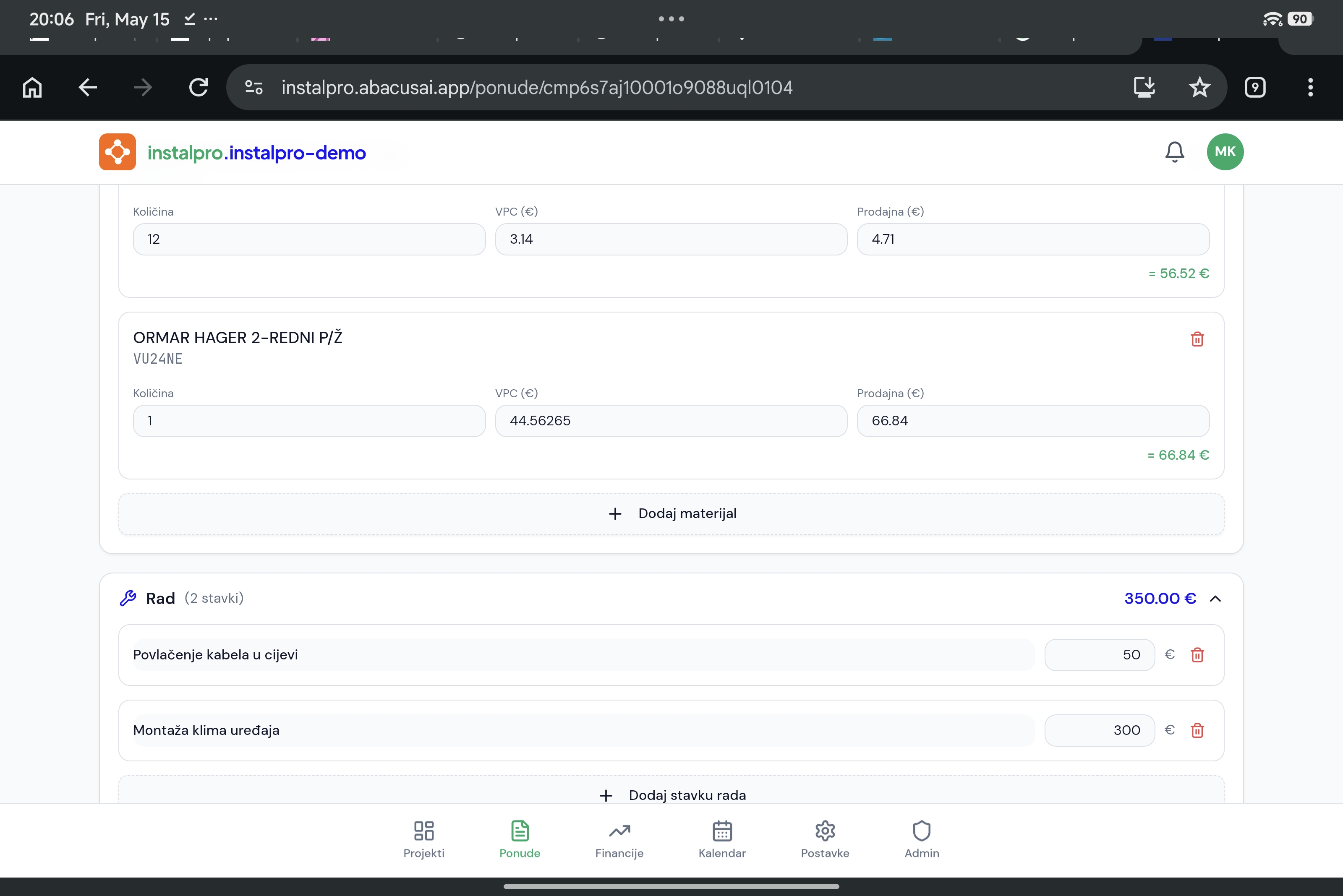This screenshot has width=1343, height=896.
Task: Open the Postavke tab
Action: tap(825, 839)
